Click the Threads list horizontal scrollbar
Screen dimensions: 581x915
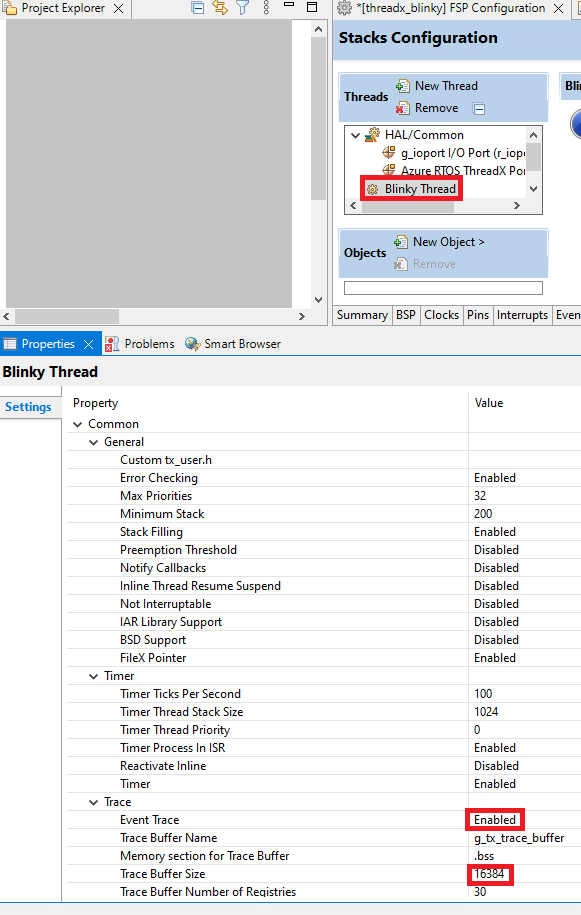pos(408,206)
